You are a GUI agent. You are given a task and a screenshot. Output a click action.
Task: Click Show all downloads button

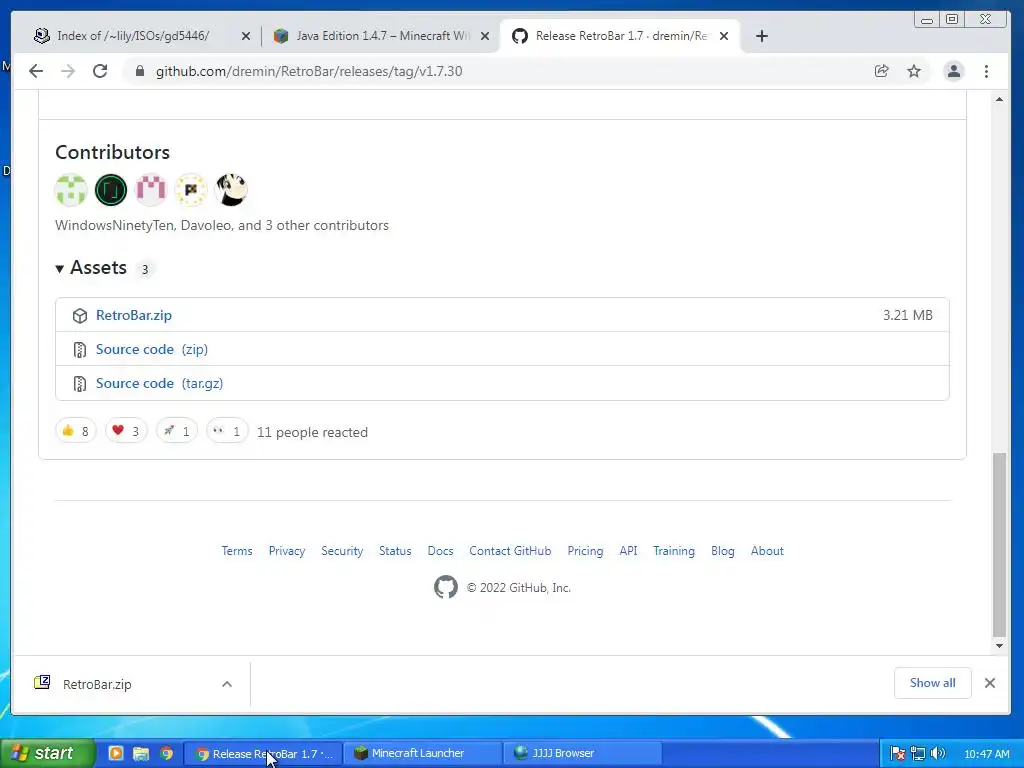click(933, 683)
